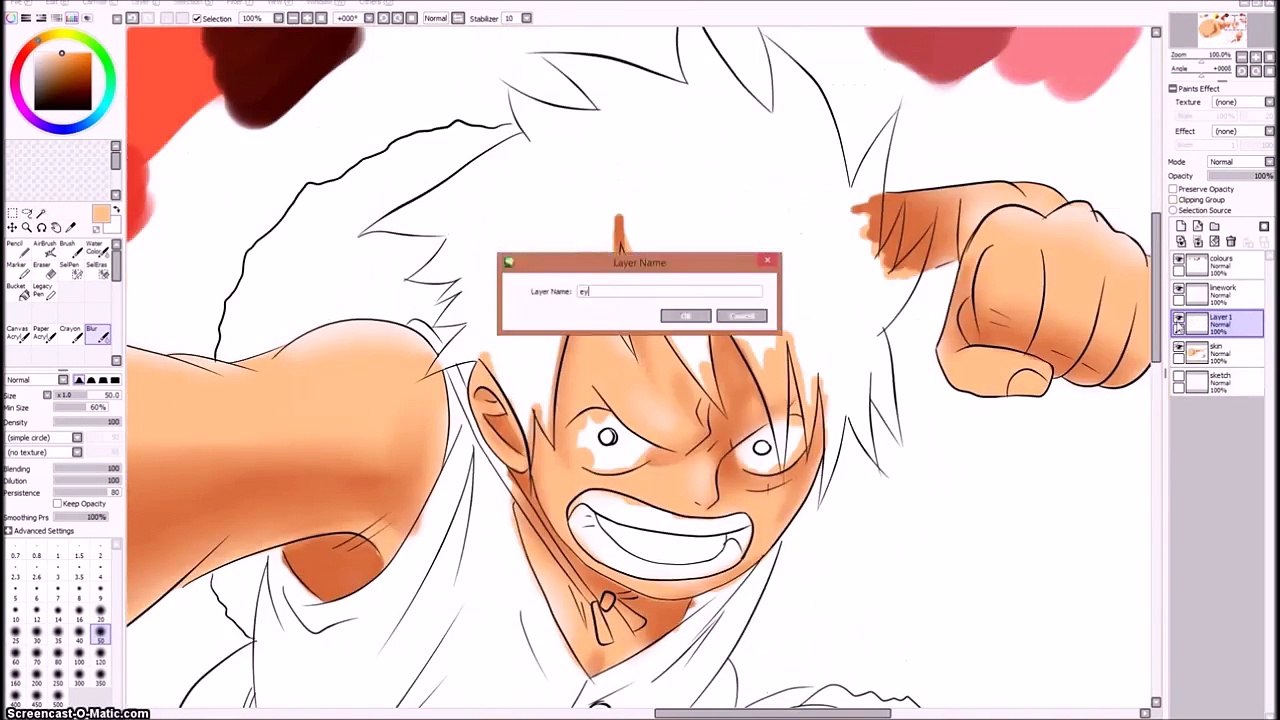Select the move layer tool
The height and width of the screenshot is (720, 1280).
12,228
